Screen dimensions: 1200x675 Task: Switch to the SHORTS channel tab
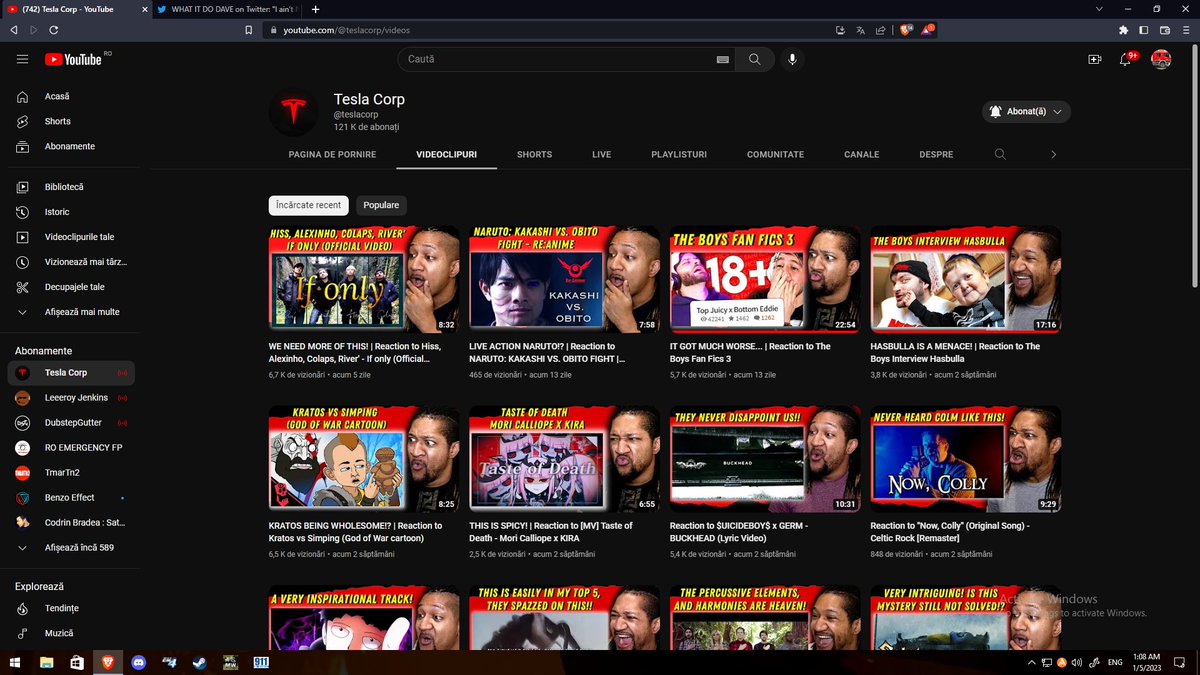click(534, 155)
